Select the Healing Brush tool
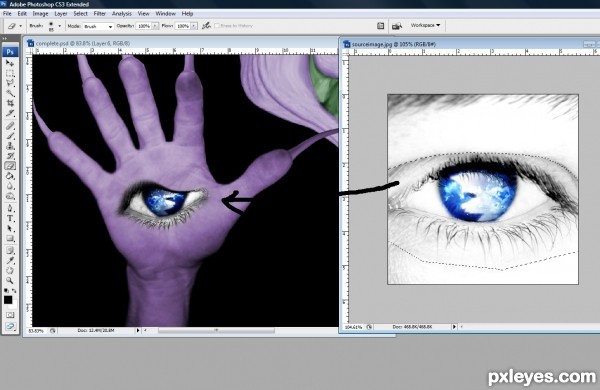Image resolution: width=600 pixels, height=390 pixels. (10, 126)
